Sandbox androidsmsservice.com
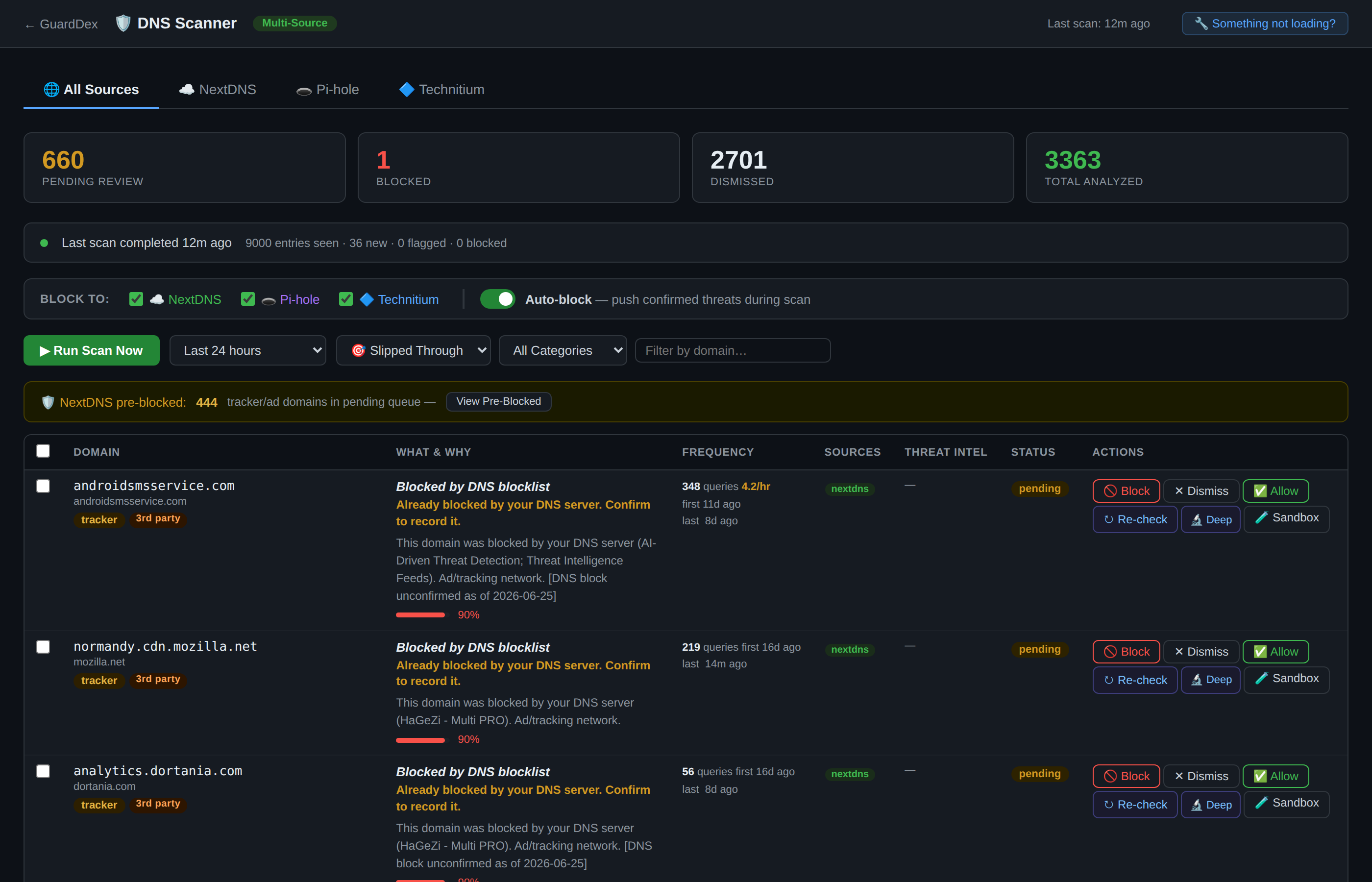1372x882 pixels. [1286, 519]
